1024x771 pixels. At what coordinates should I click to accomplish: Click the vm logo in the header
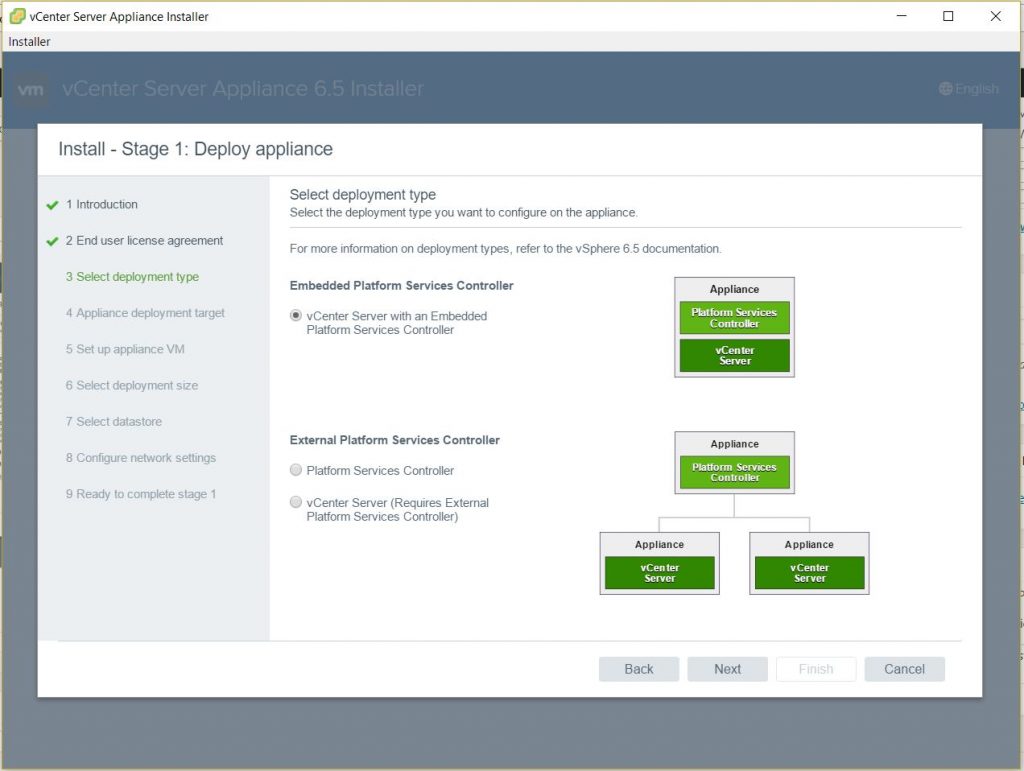31,89
